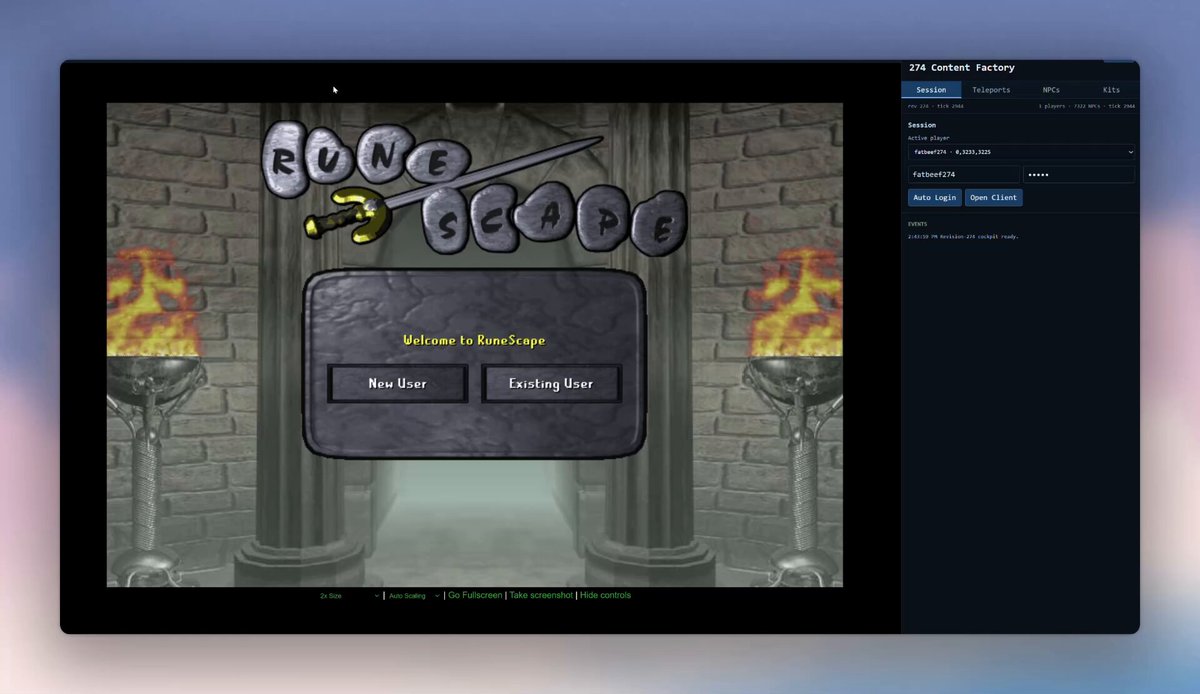Focus the fatbeef274 username field

[964, 174]
